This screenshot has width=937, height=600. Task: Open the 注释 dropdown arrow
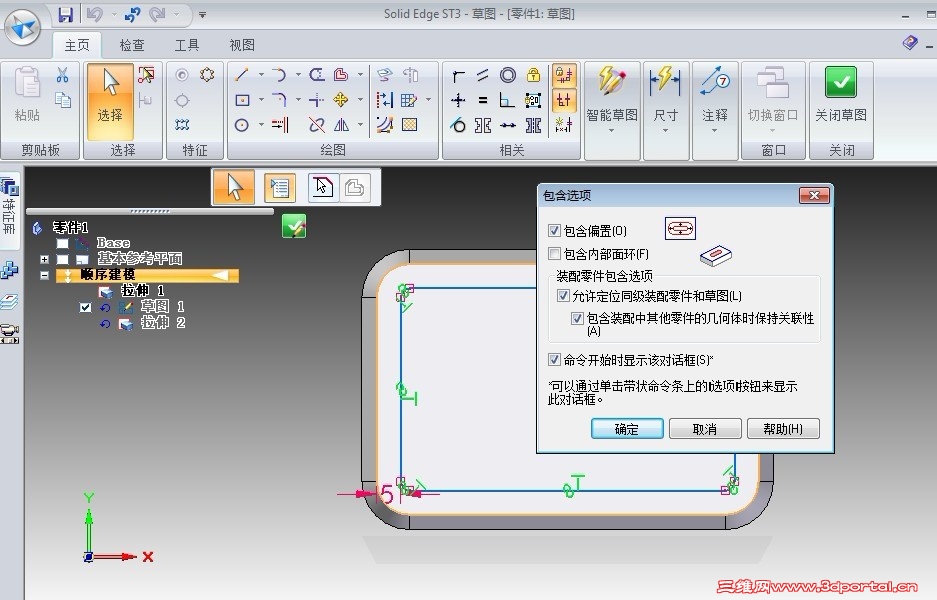pyautogui.click(x=714, y=130)
